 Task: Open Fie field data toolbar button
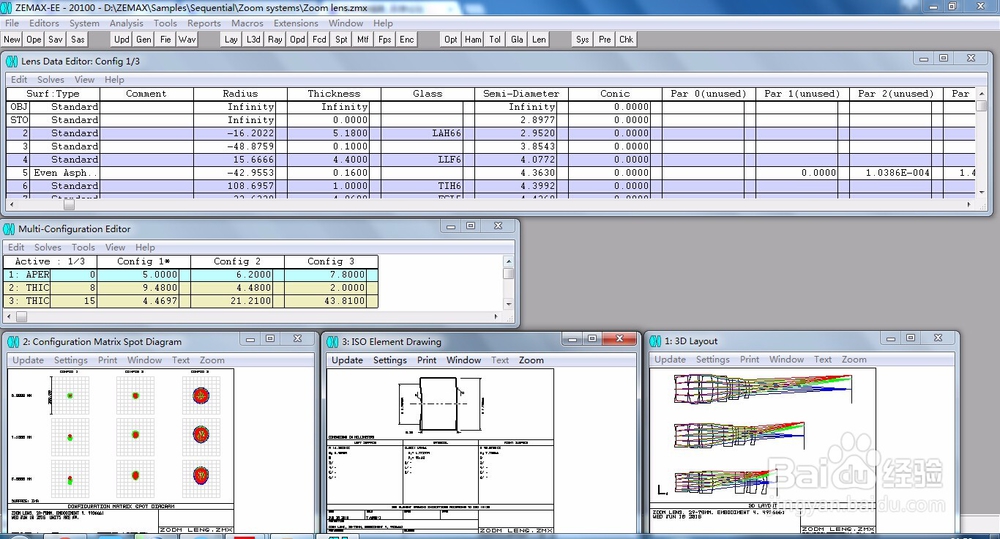tap(166, 40)
